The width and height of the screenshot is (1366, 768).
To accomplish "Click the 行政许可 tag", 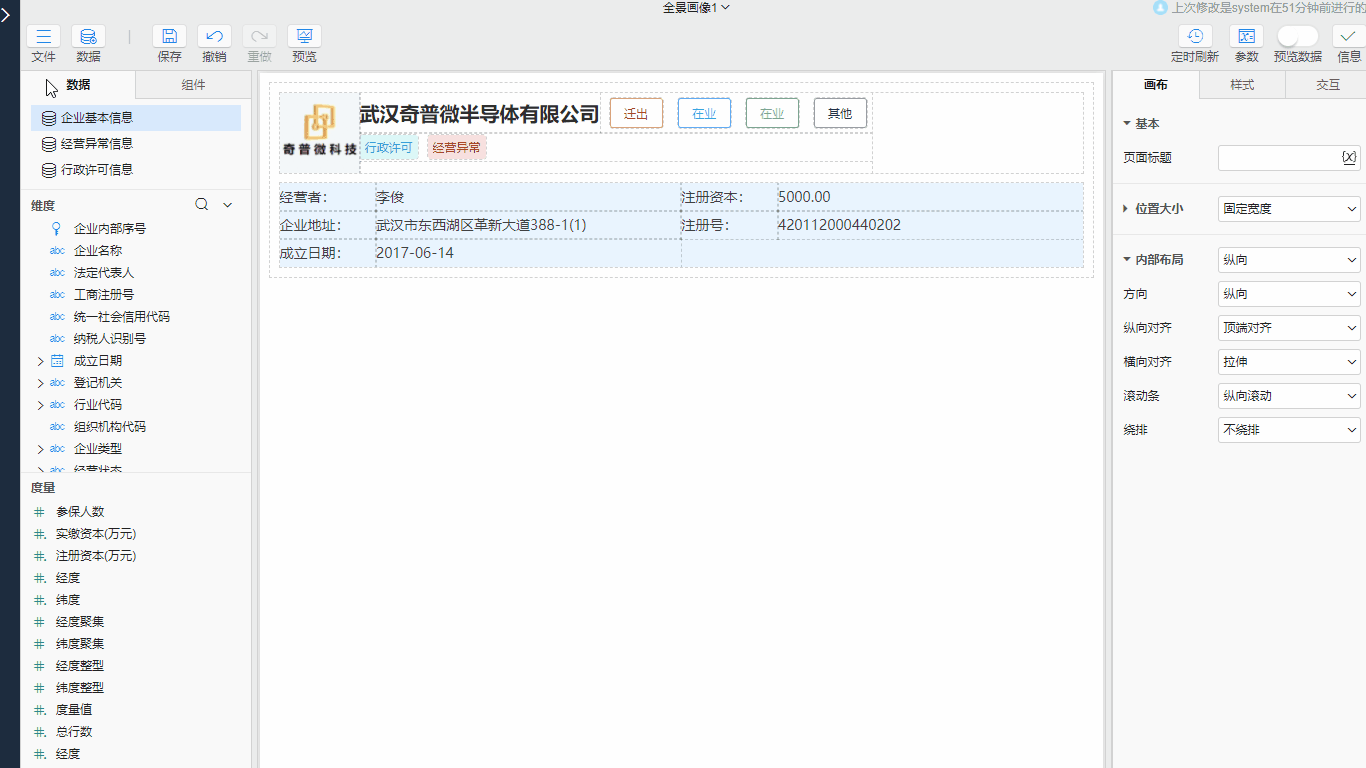I will click(389, 147).
